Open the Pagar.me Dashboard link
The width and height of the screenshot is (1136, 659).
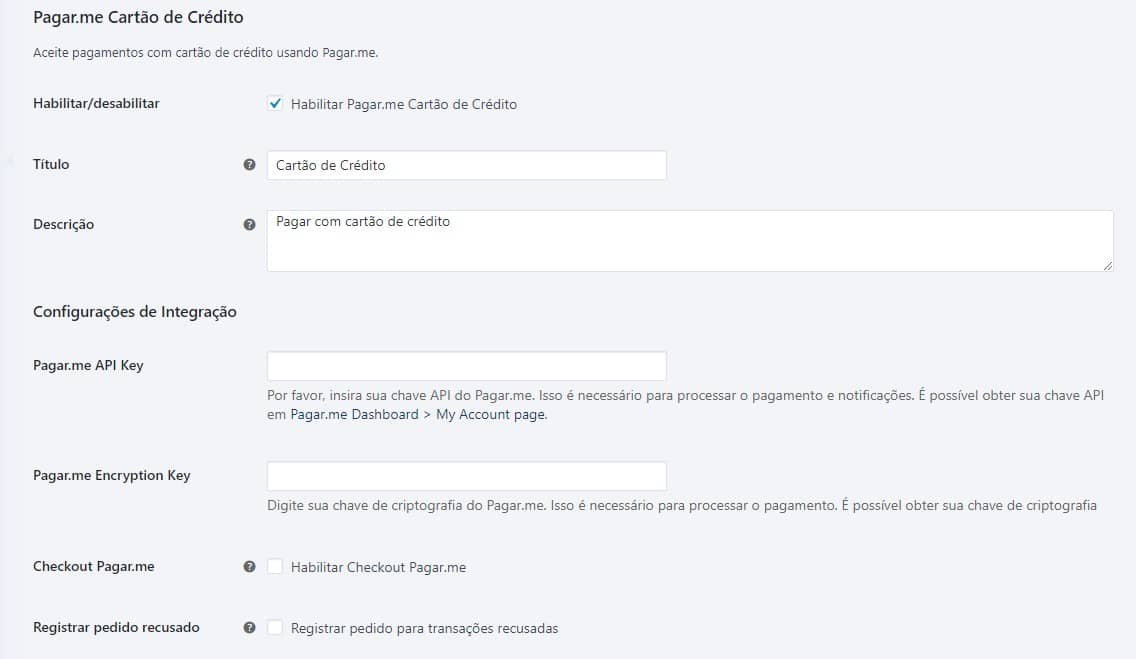(x=354, y=415)
